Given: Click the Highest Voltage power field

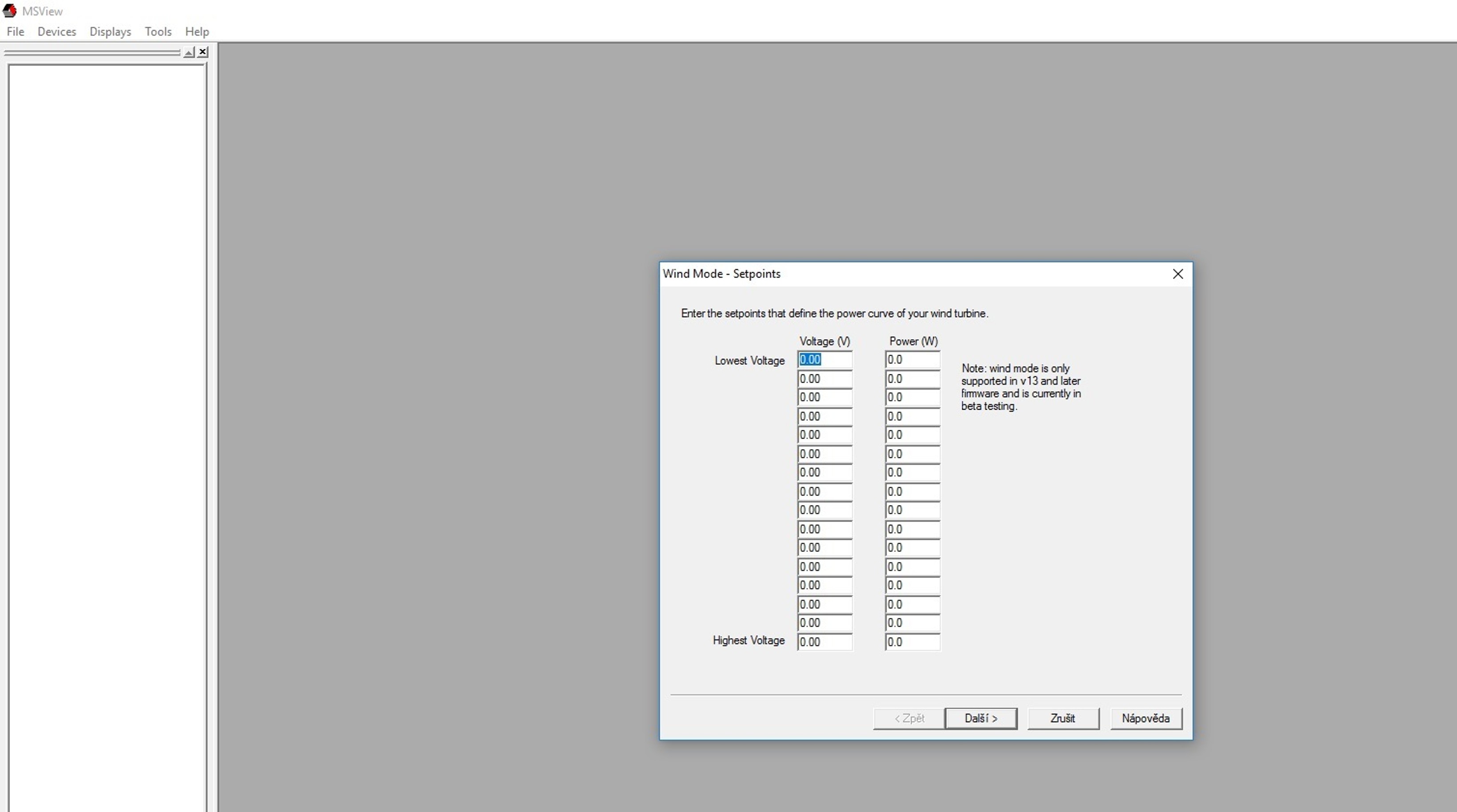Looking at the screenshot, I should [912, 642].
